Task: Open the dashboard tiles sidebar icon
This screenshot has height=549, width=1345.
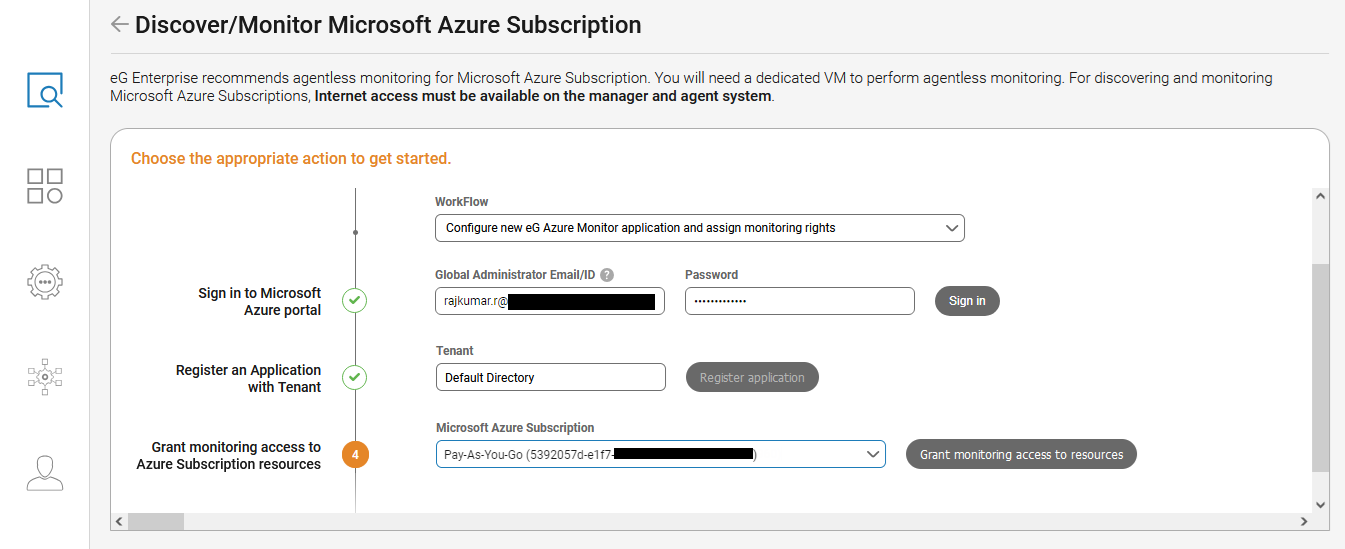Action: click(x=45, y=186)
